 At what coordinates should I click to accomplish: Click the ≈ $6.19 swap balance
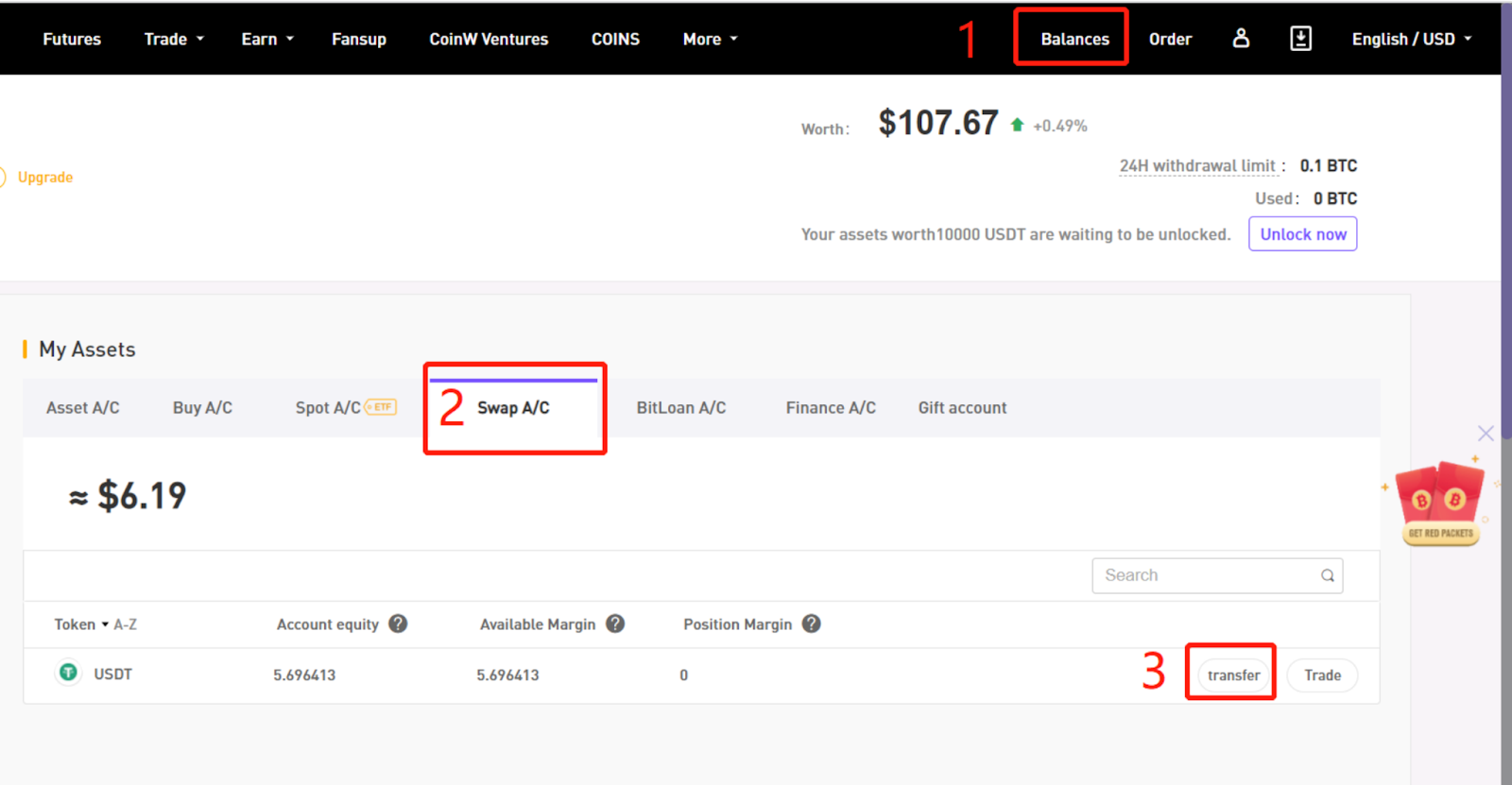point(128,496)
